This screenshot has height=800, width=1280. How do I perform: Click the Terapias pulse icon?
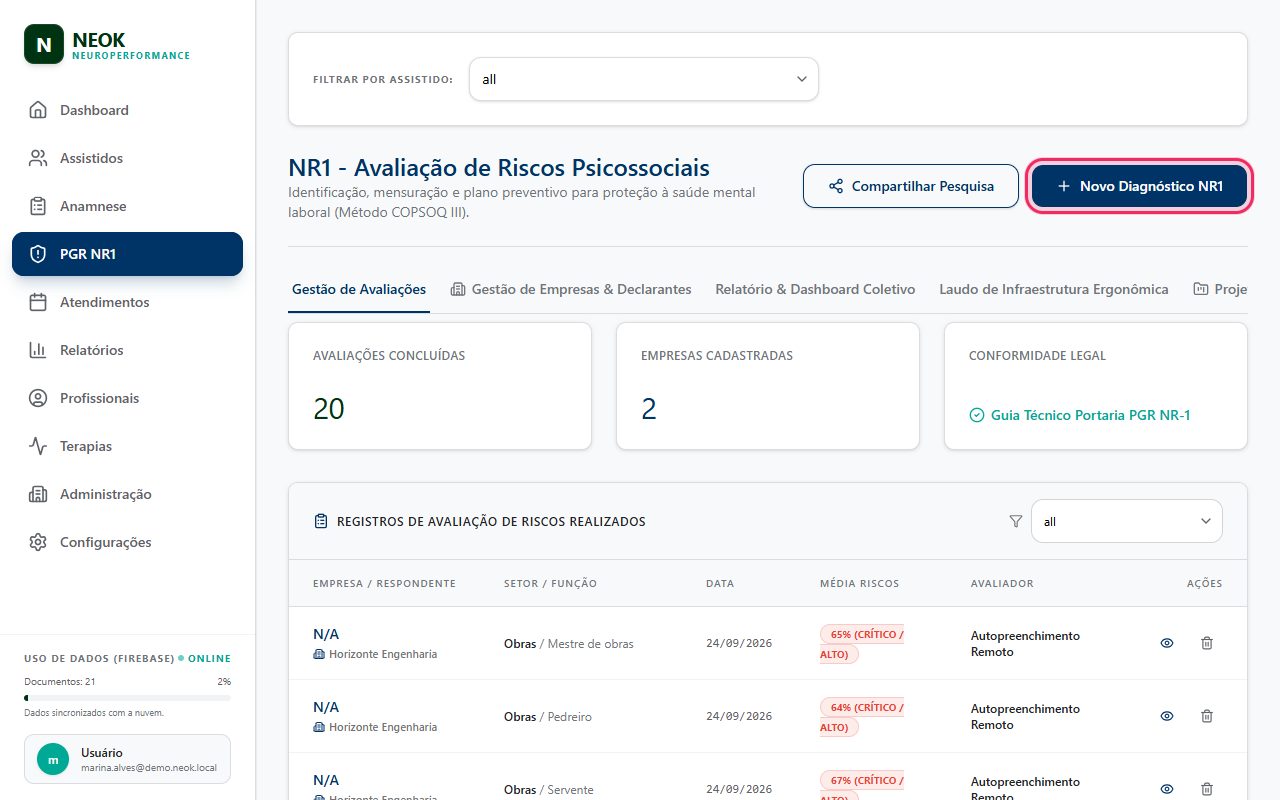38,446
